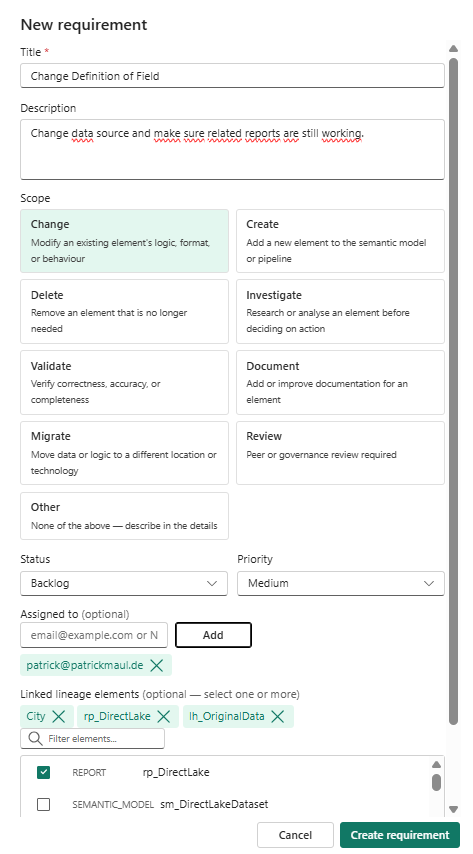The image size is (473, 854).
Task: Click the search magnifier in Filter elements
Action: pyautogui.click(x=35, y=739)
